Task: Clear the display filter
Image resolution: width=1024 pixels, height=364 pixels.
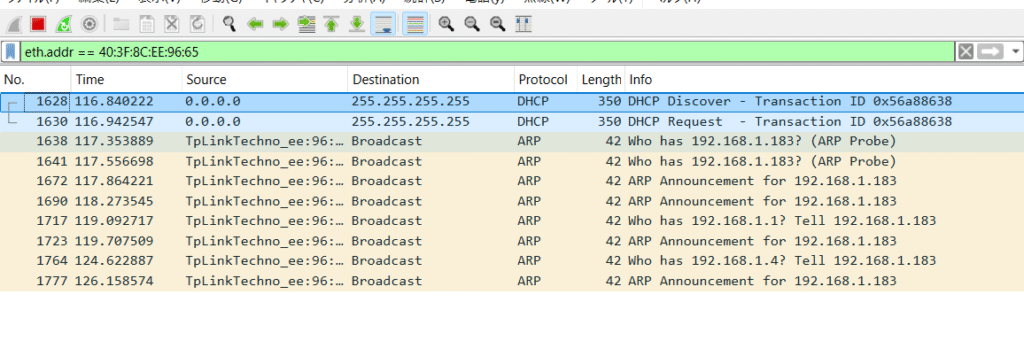Action: pyautogui.click(x=966, y=52)
